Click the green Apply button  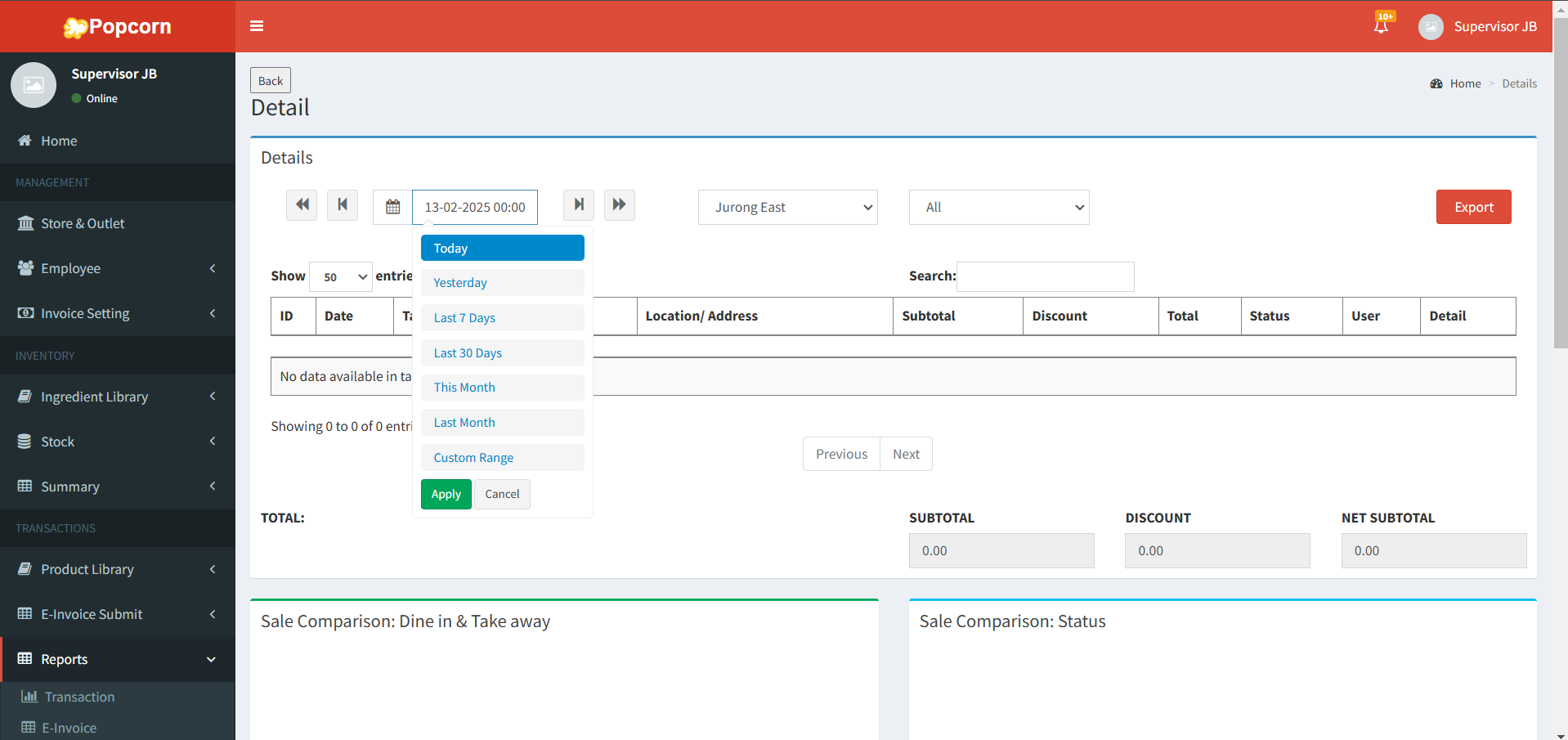point(446,494)
